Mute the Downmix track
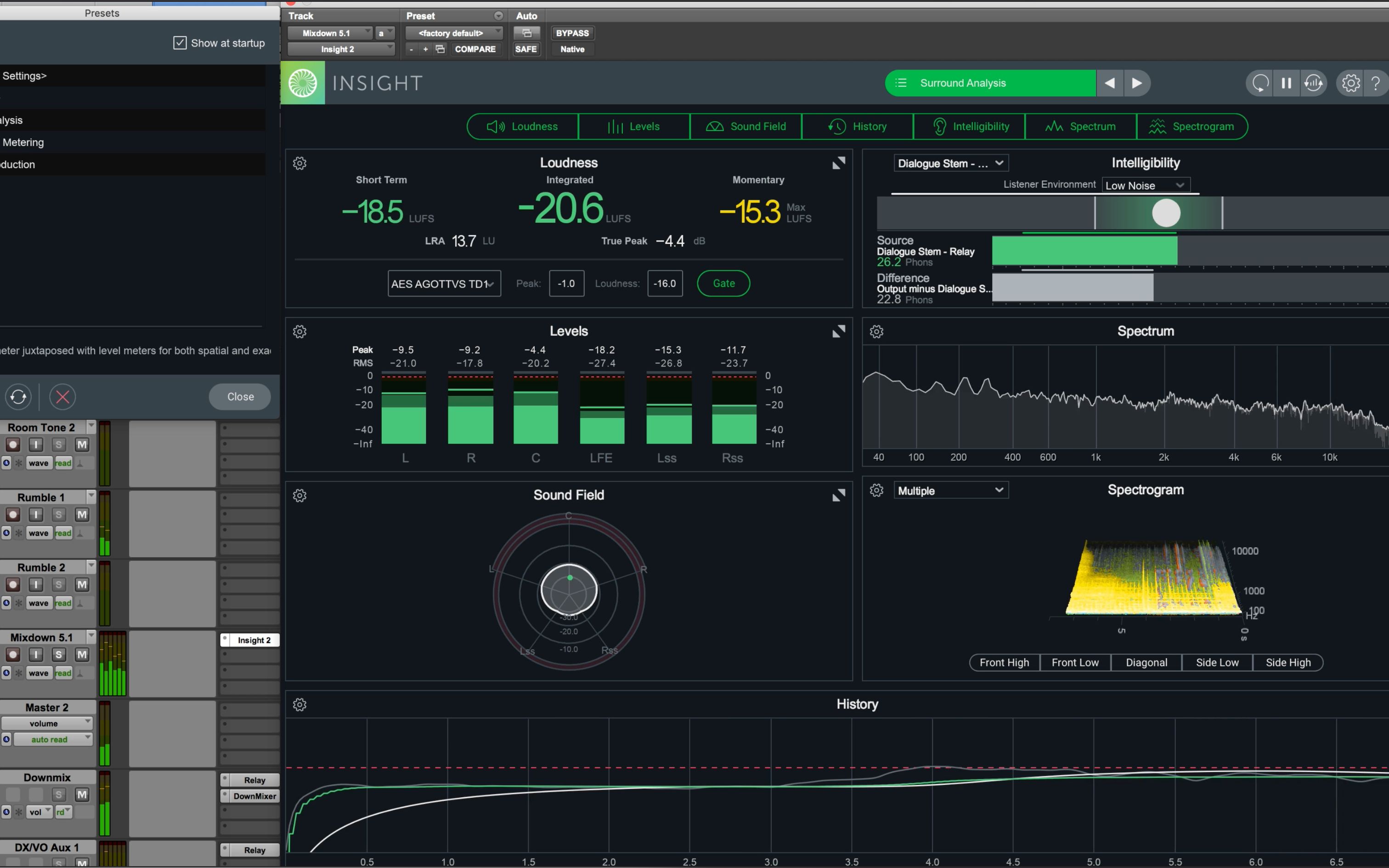Screen dimensions: 1389x868 coord(82,795)
